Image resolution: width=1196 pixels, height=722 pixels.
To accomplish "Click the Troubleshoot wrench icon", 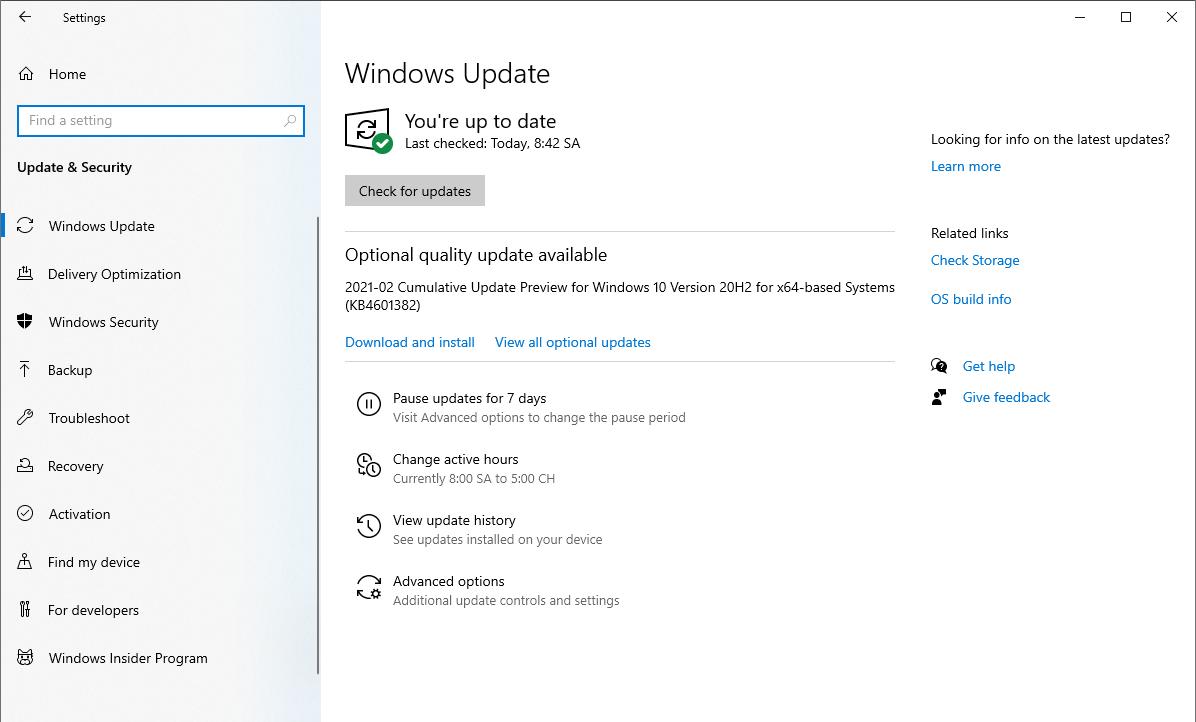I will coord(25,418).
